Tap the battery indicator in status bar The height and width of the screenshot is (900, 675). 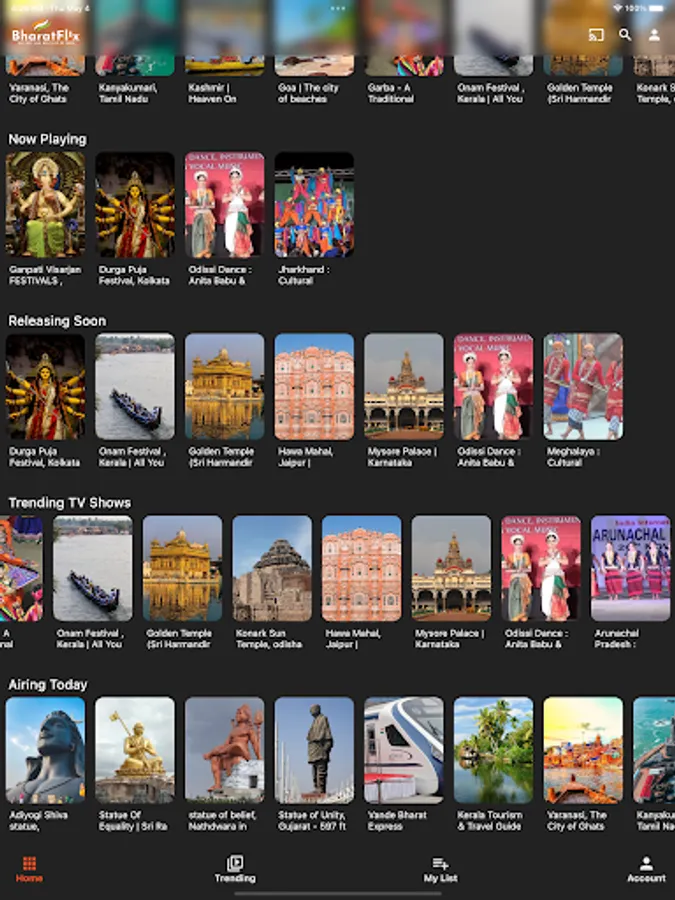(x=656, y=8)
